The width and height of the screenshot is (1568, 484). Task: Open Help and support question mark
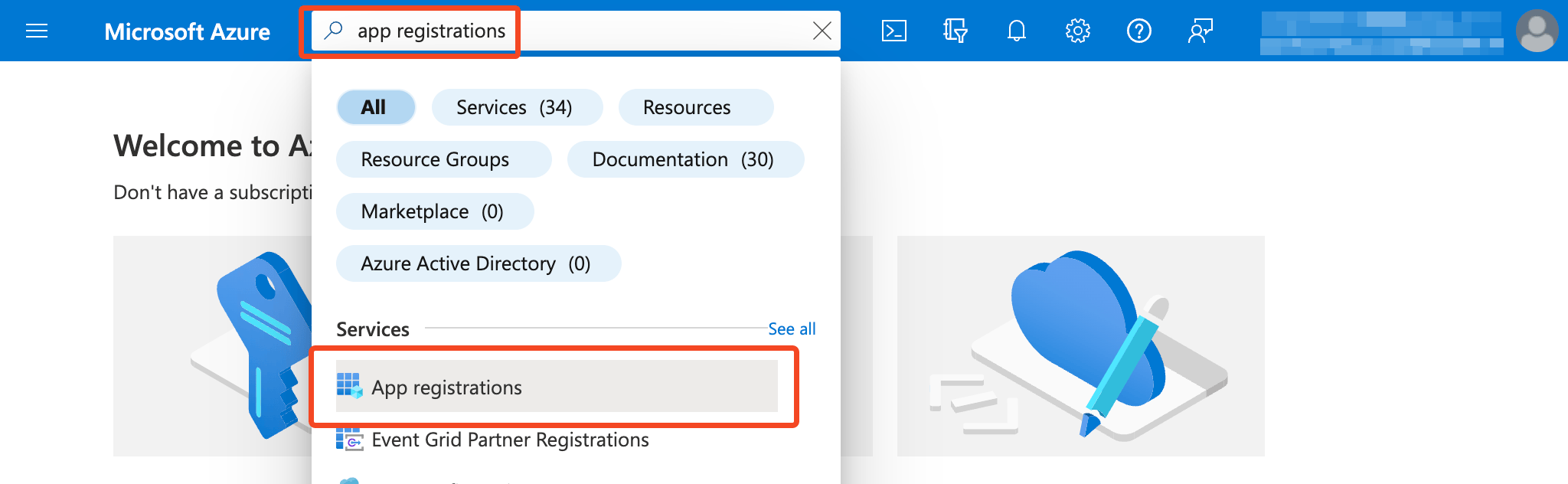coord(1138,31)
